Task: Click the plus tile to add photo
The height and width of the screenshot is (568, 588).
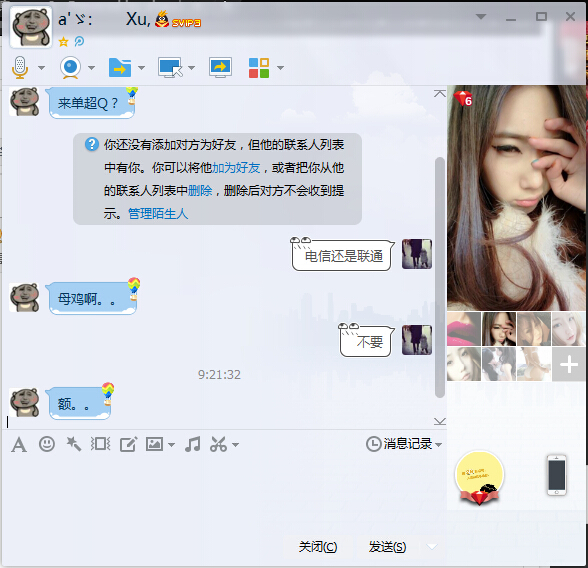Action: (x=569, y=364)
